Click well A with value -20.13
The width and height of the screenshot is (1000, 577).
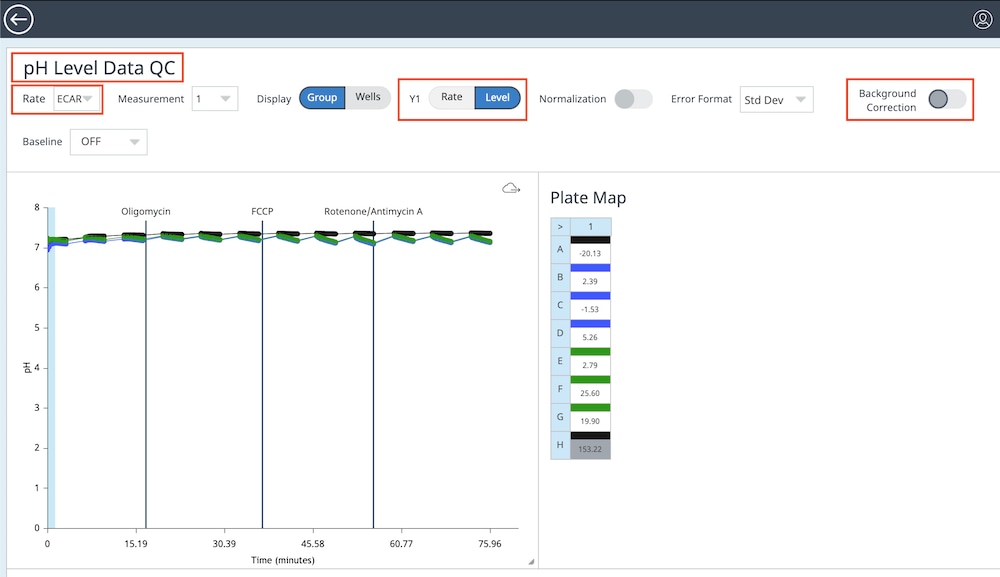[x=590, y=253]
